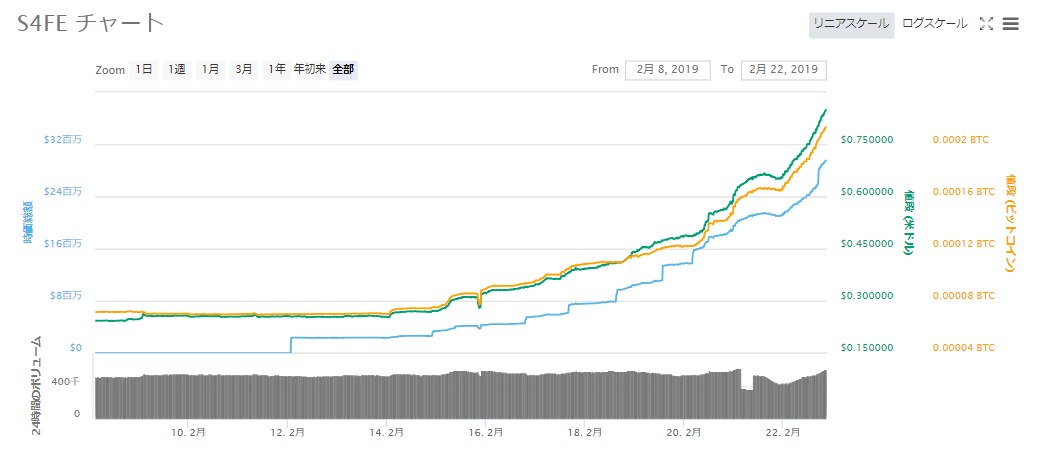Screen dimensions: 1038x451
Task: Click the From date field
Action: pos(667,70)
